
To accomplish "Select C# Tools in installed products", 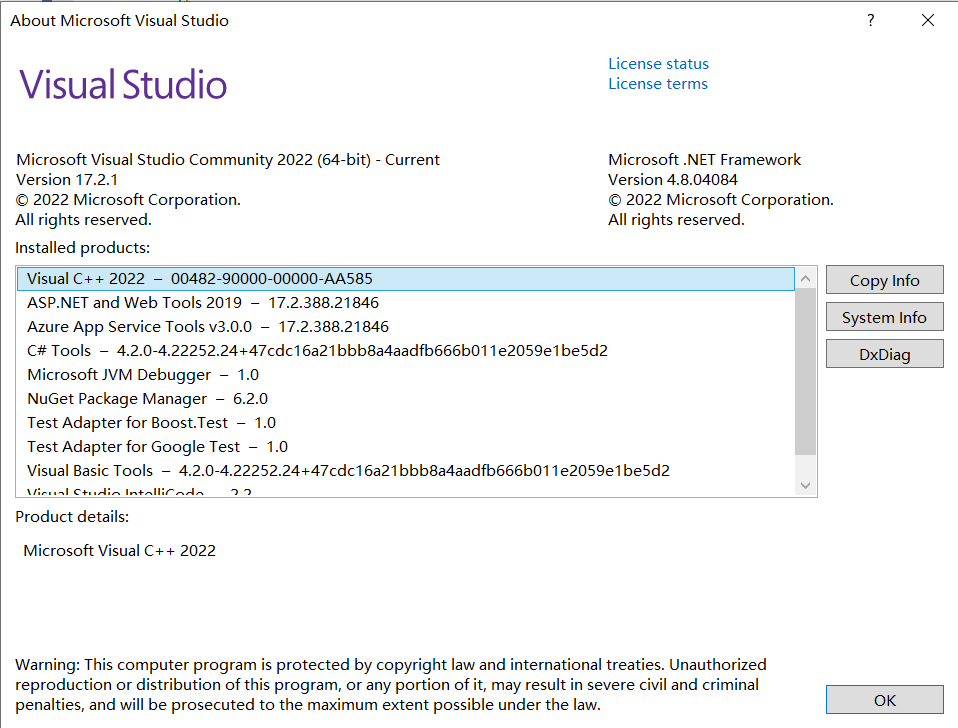I will coord(200,350).
